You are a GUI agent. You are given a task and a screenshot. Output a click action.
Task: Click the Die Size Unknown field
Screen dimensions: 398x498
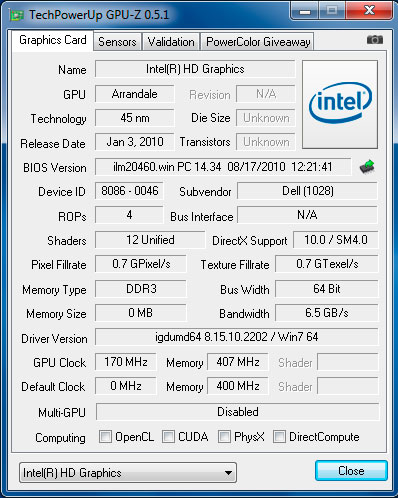click(266, 118)
